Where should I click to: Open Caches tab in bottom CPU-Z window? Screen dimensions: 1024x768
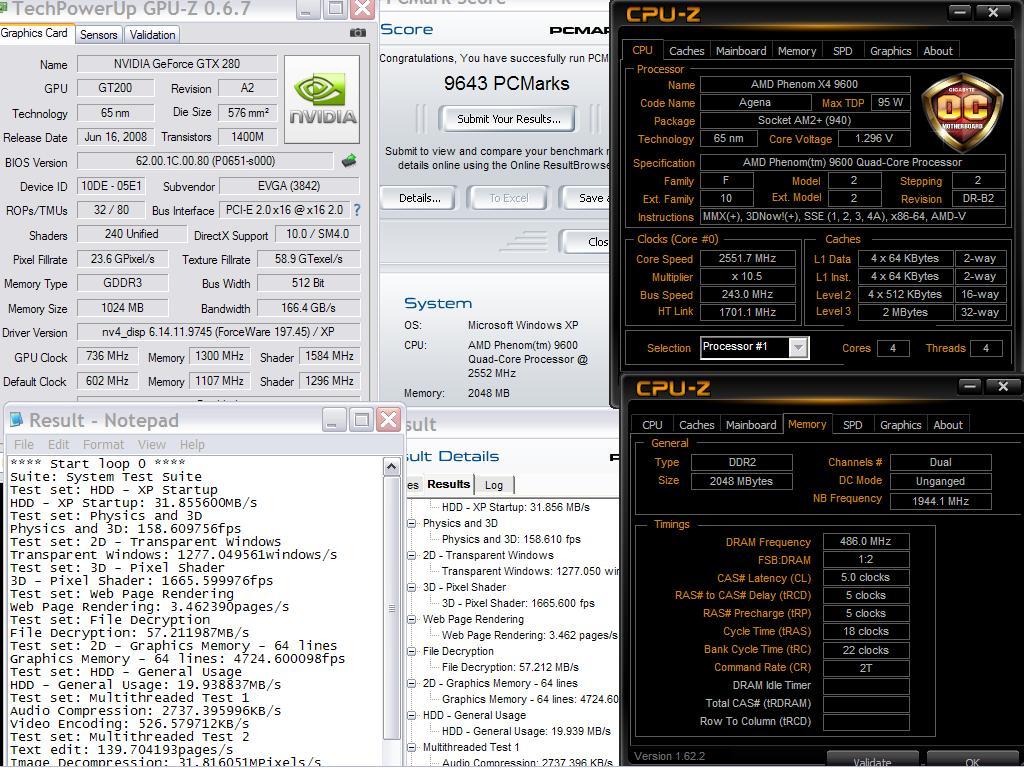click(x=696, y=425)
